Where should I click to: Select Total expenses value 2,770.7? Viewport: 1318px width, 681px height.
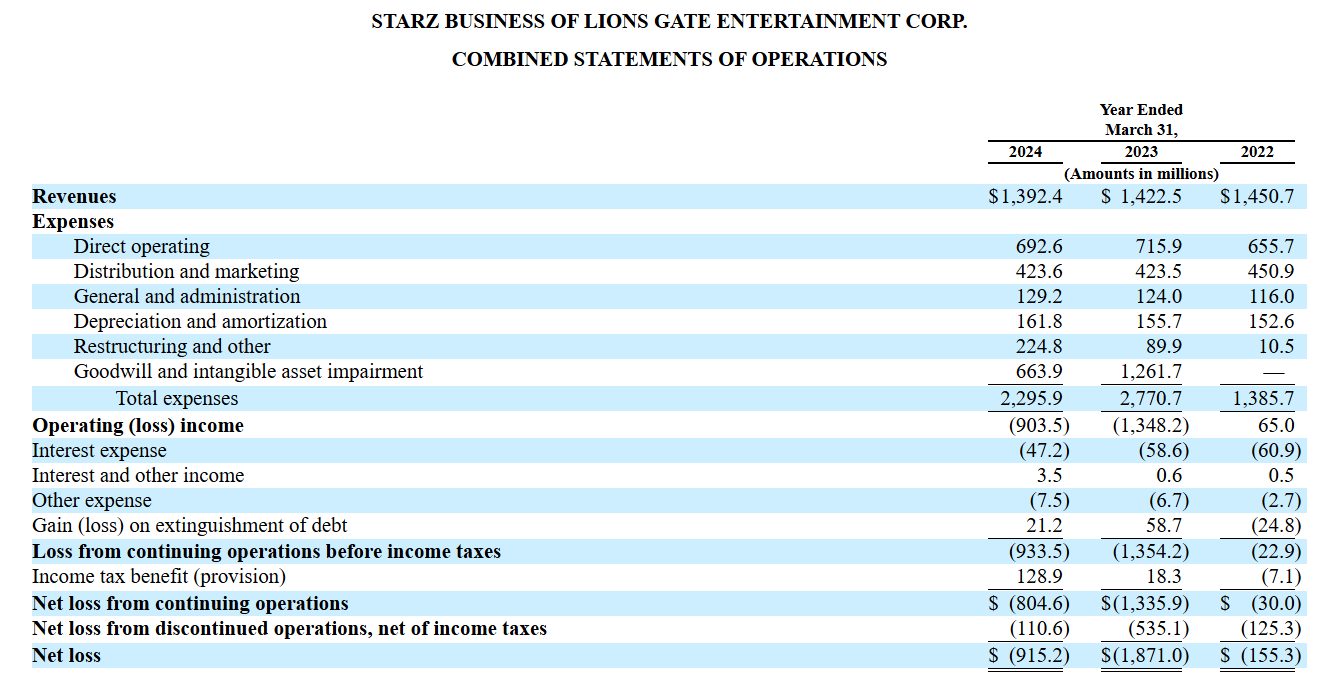[1151, 399]
